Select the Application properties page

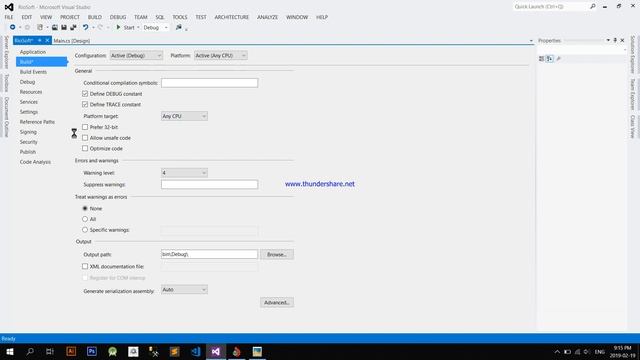coord(33,52)
